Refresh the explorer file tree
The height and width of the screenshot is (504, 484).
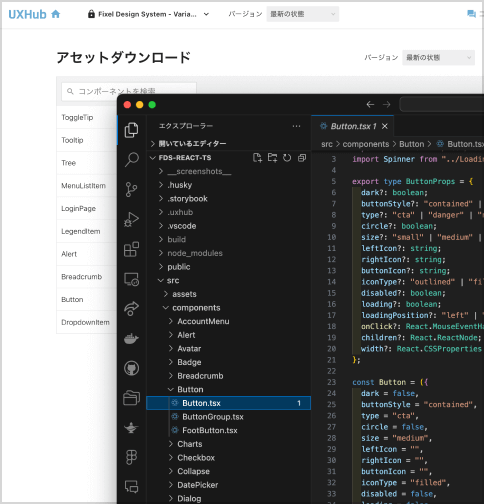[x=287, y=158]
